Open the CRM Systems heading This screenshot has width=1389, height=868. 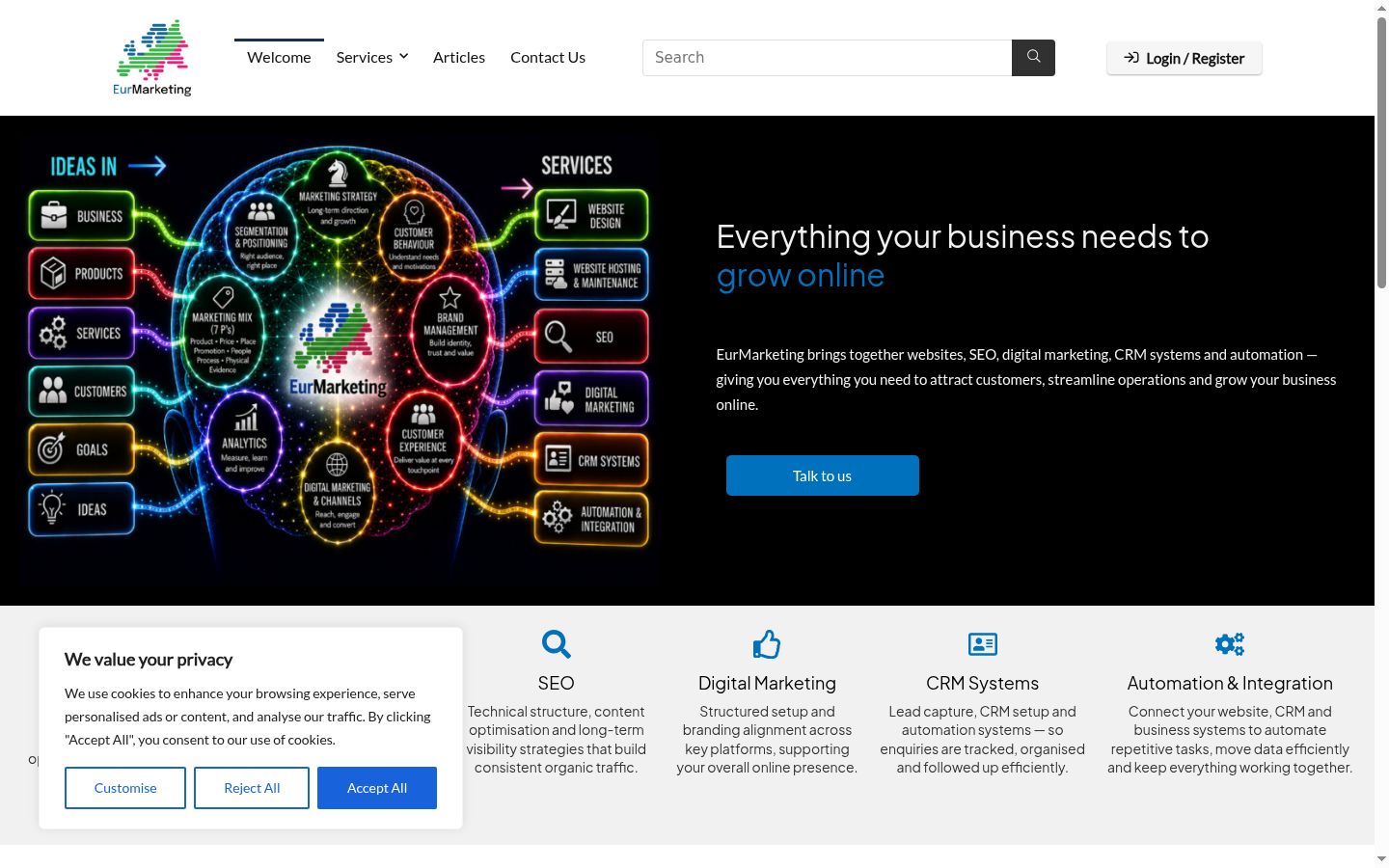[x=983, y=683]
